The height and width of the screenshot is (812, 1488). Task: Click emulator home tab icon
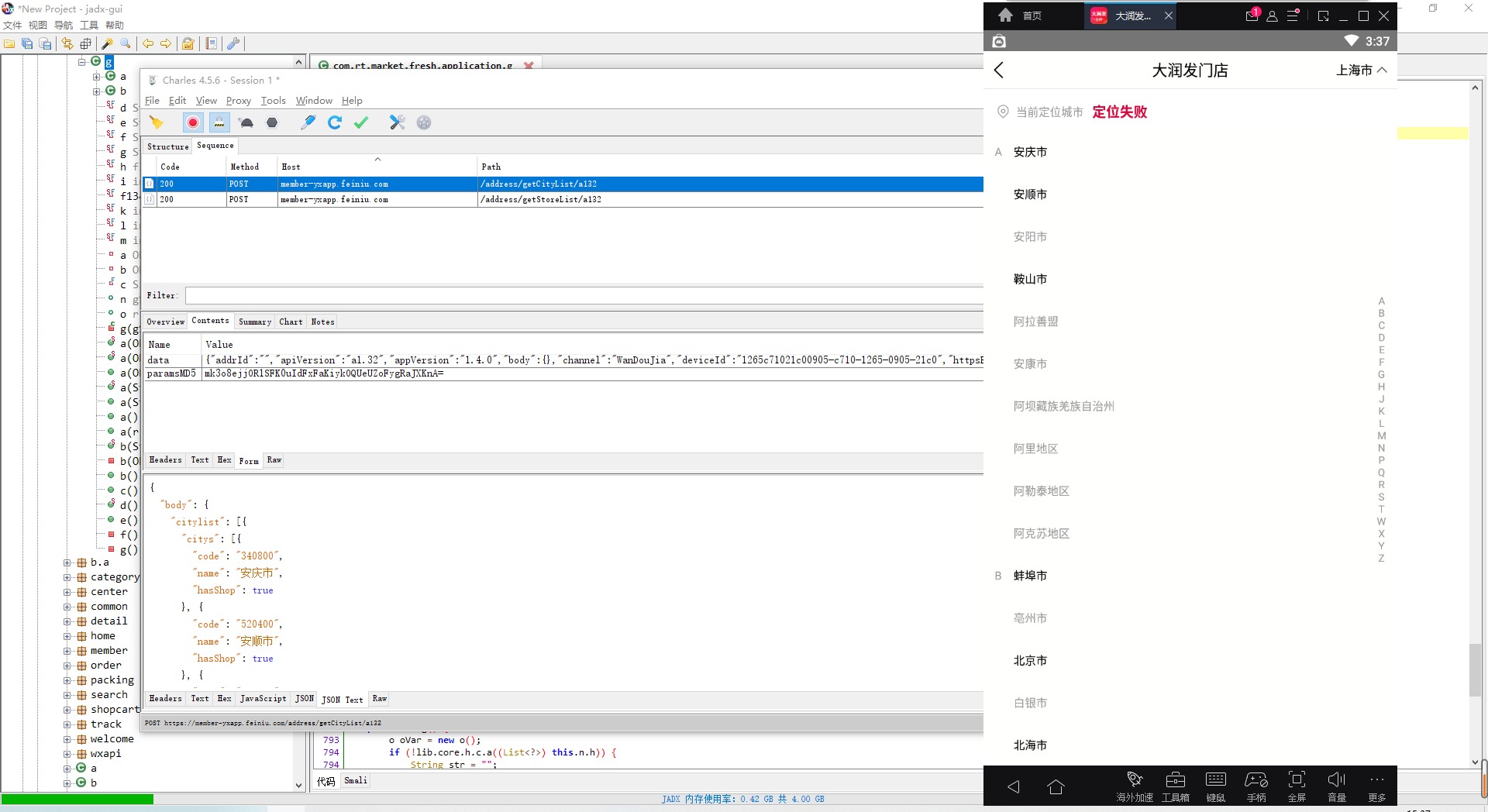click(x=1005, y=15)
